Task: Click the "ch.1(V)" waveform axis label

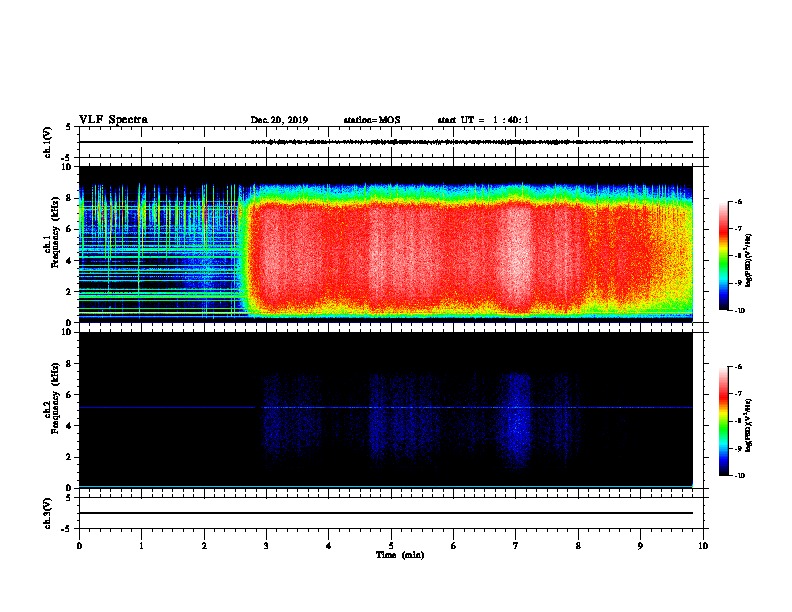Action: click(x=48, y=142)
